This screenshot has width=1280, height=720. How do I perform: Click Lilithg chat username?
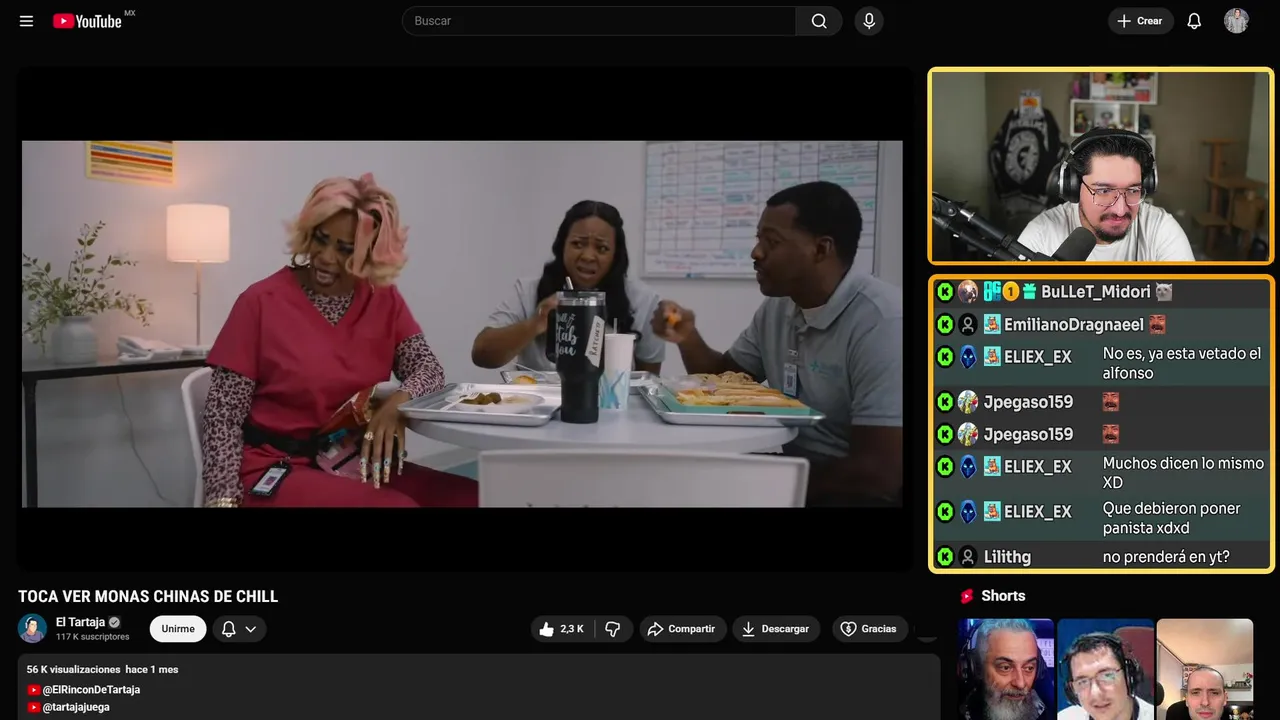point(1007,557)
